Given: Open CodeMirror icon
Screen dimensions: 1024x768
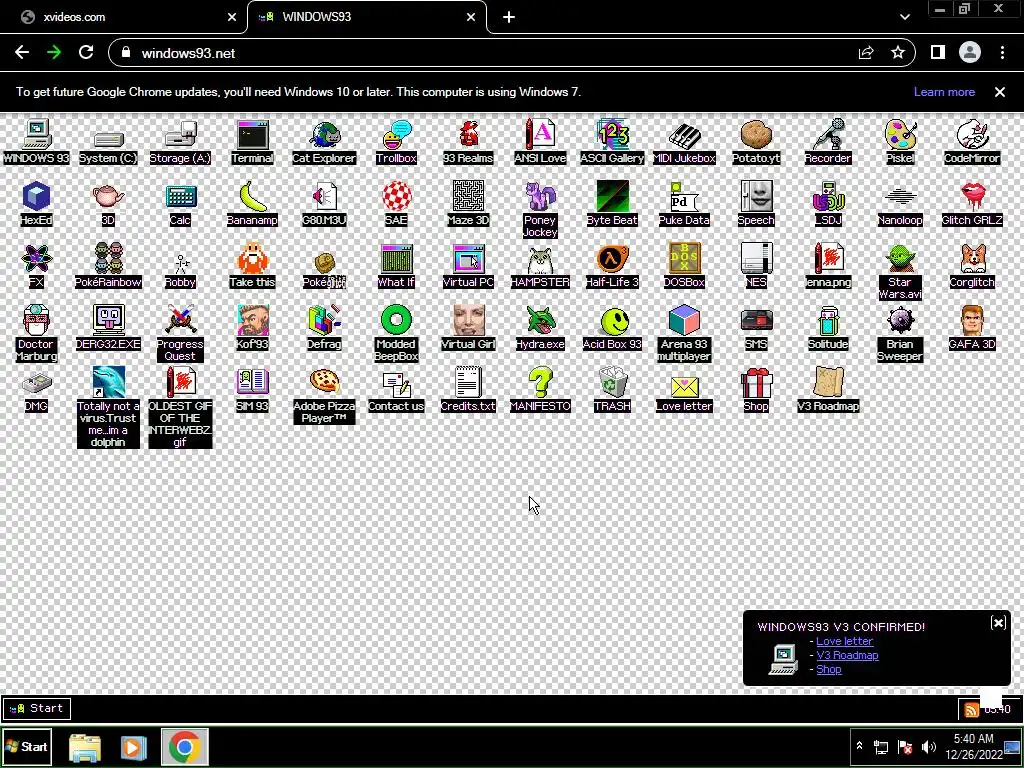Looking at the screenshot, I should (972, 142).
